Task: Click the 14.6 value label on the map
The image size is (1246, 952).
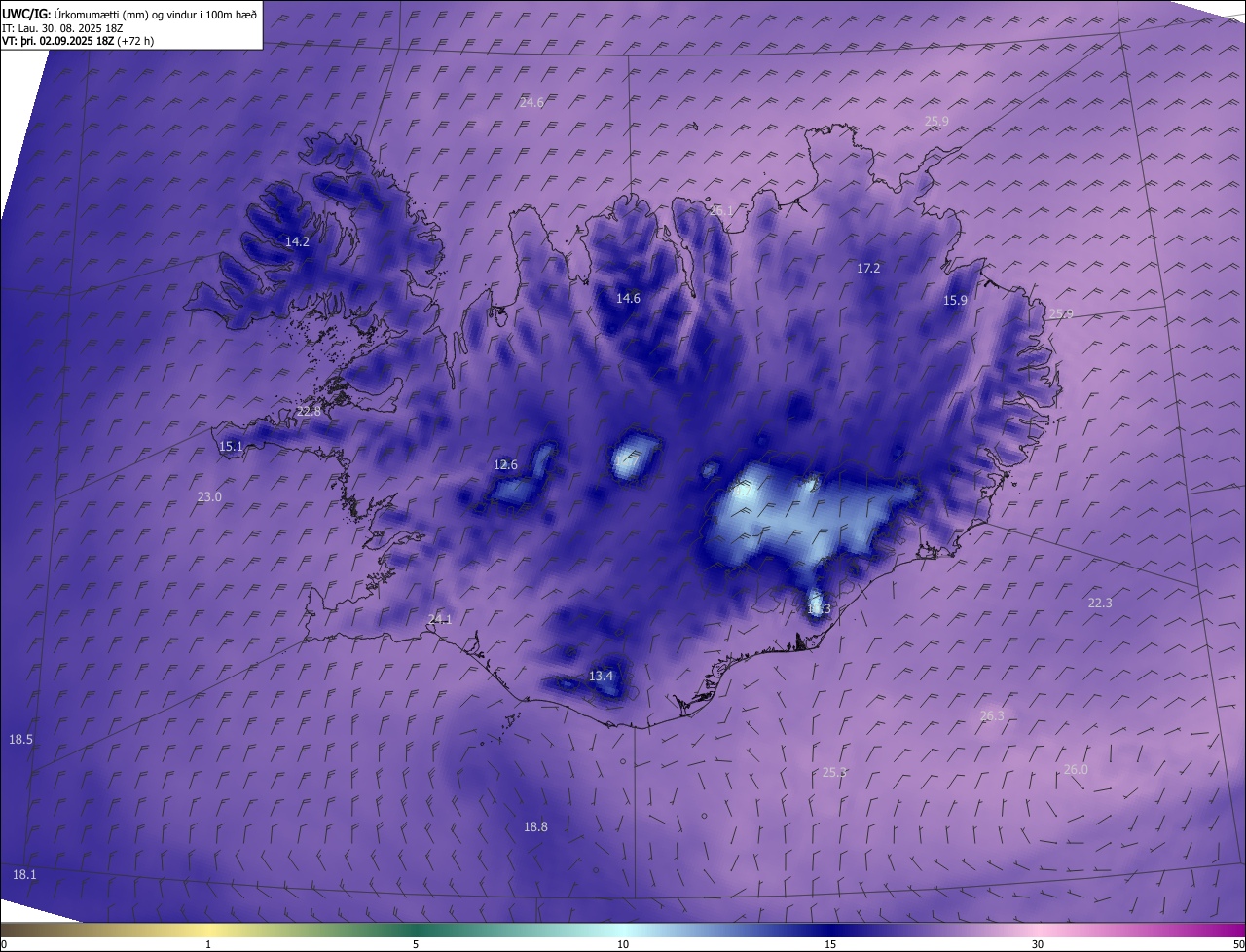Action: click(x=628, y=298)
